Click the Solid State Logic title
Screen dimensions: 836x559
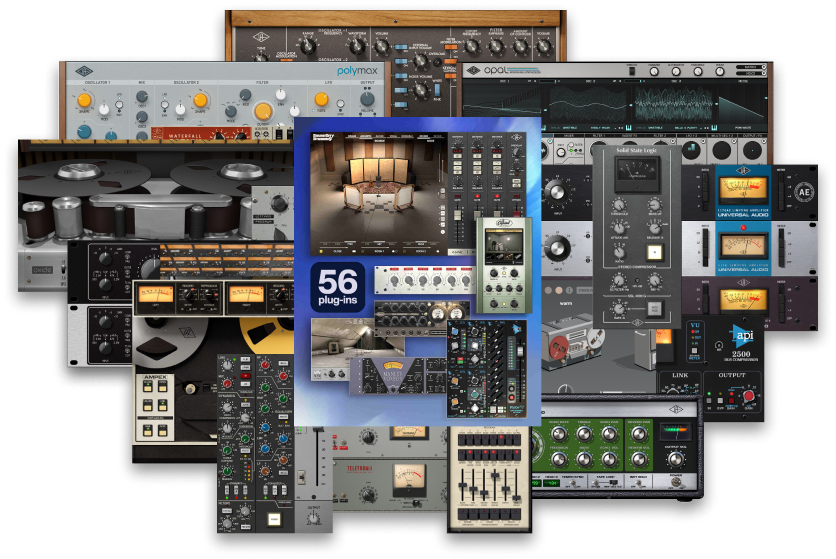pyautogui.click(x=636, y=150)
